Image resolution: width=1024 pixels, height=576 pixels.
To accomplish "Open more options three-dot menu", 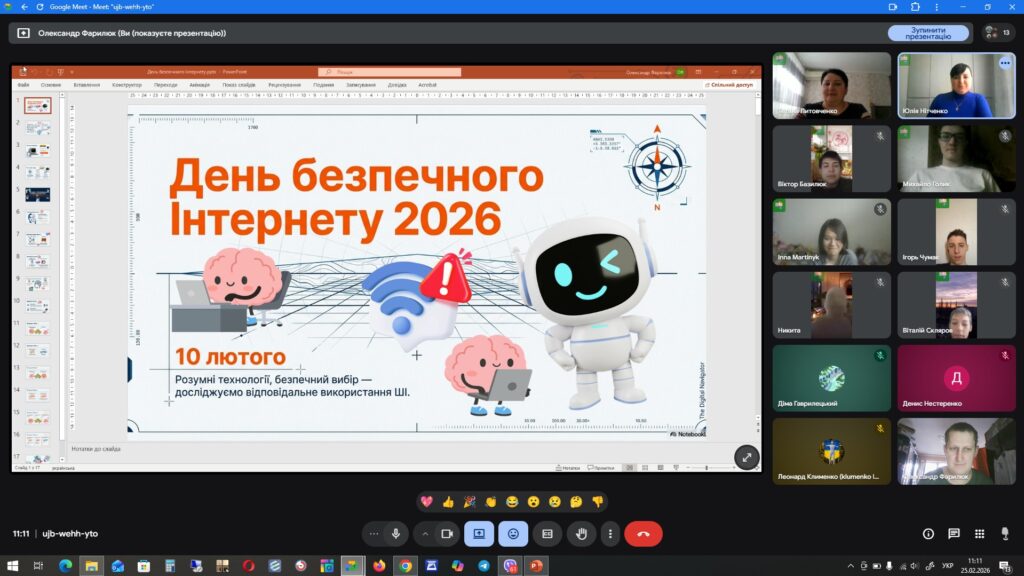I will click(x=610, y=534).
